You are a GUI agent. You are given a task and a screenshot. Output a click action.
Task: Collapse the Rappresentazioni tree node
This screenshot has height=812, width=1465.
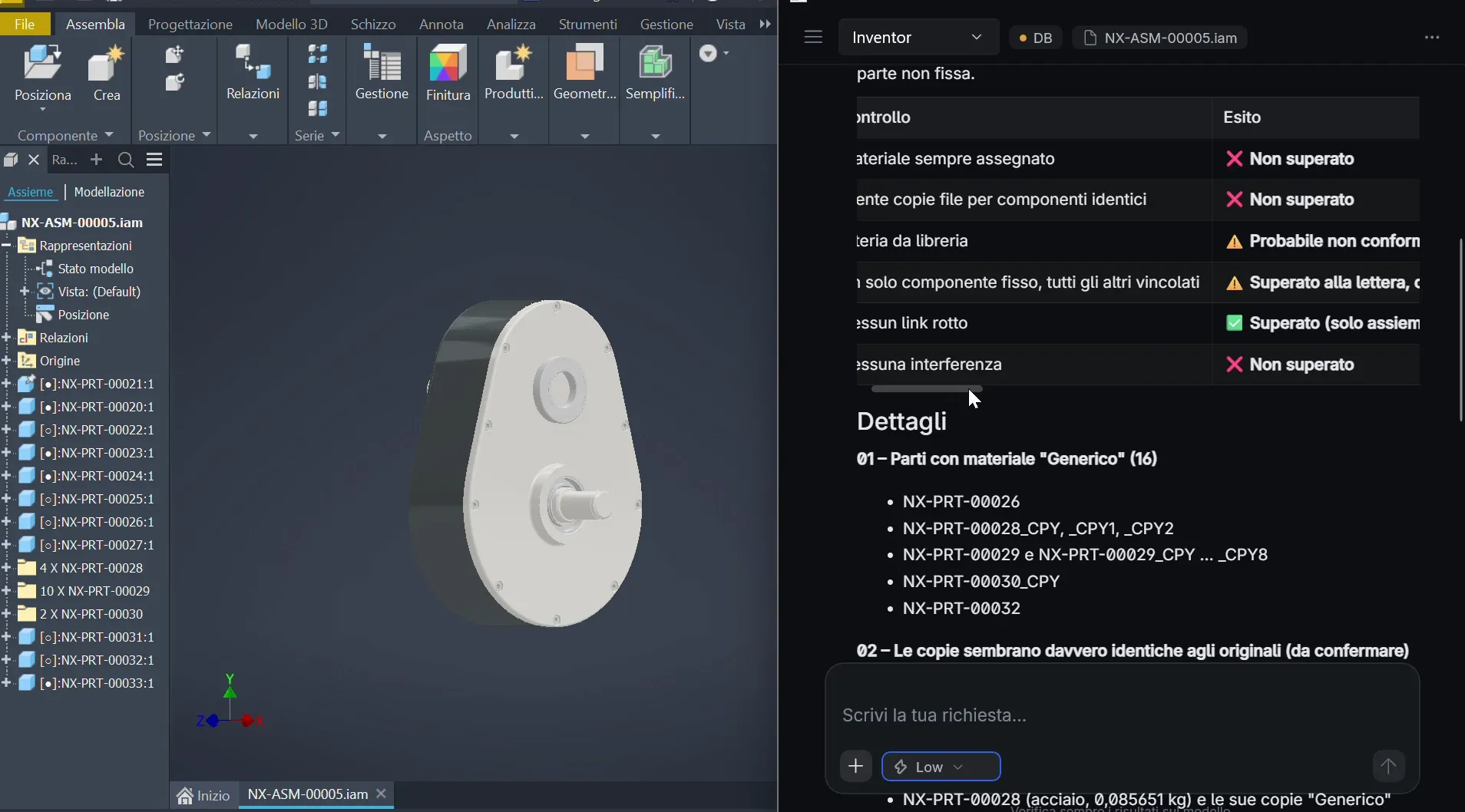click(x=6, y=246)
